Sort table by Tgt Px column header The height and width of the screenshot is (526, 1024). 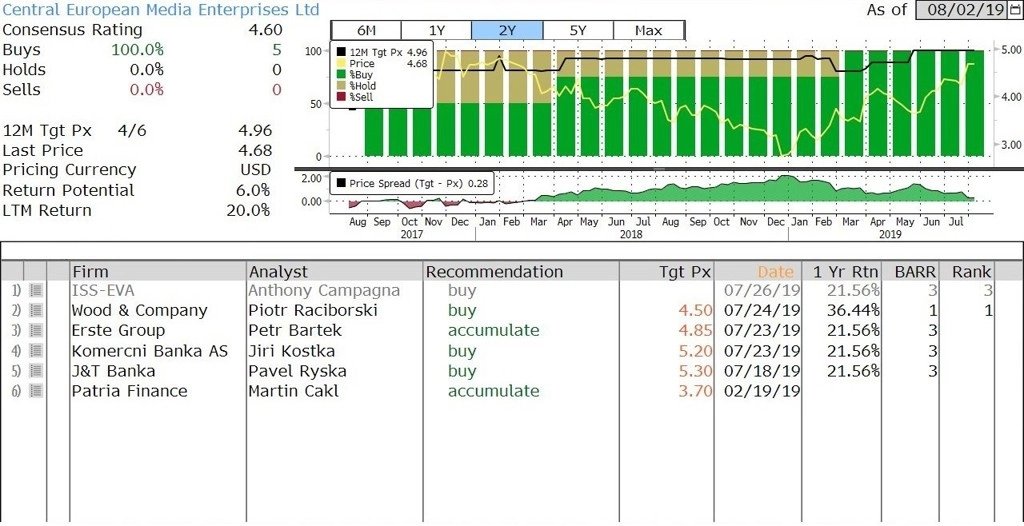(666, 271)
